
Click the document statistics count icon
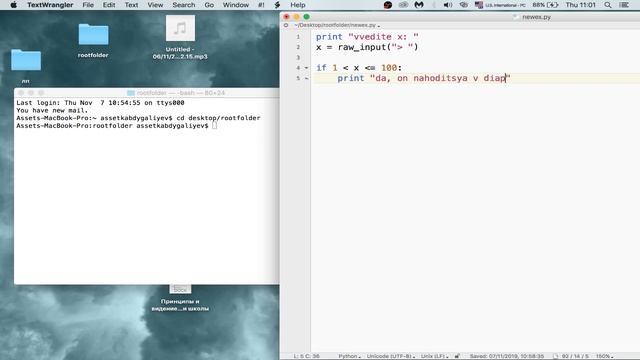pos(556,356)
